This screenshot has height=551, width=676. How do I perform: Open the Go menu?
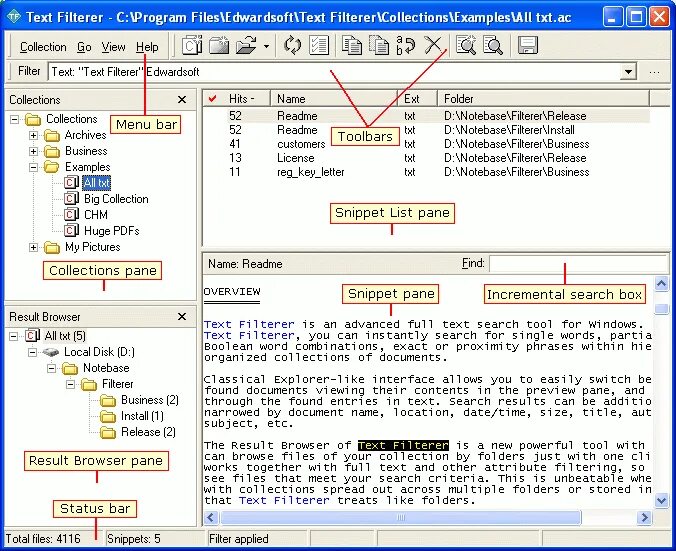click(x=84, y=47)
